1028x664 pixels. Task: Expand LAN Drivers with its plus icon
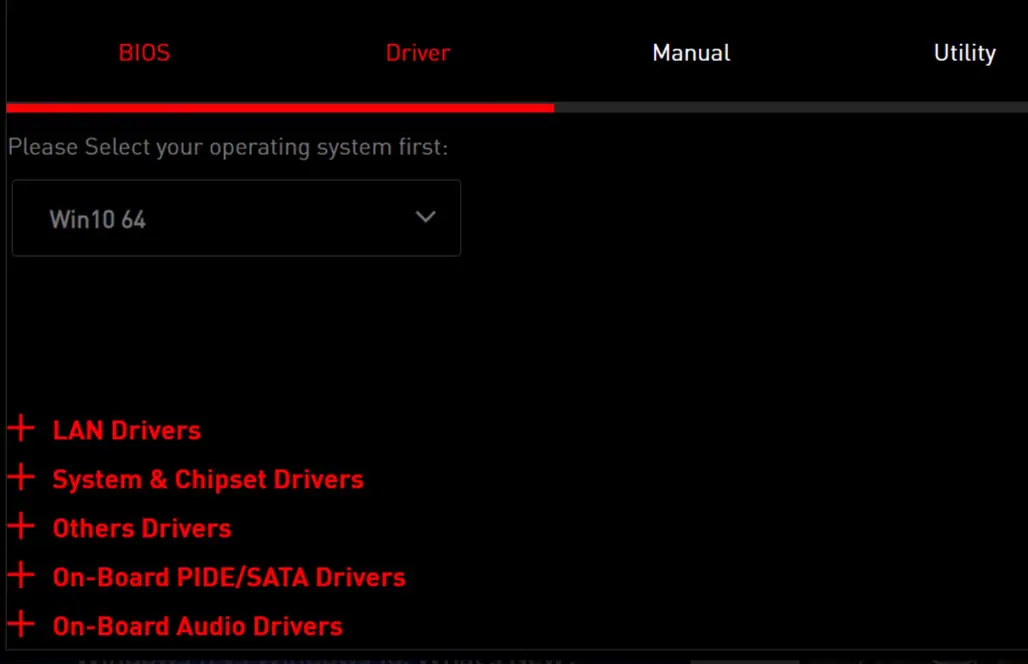tap(21, 428)
